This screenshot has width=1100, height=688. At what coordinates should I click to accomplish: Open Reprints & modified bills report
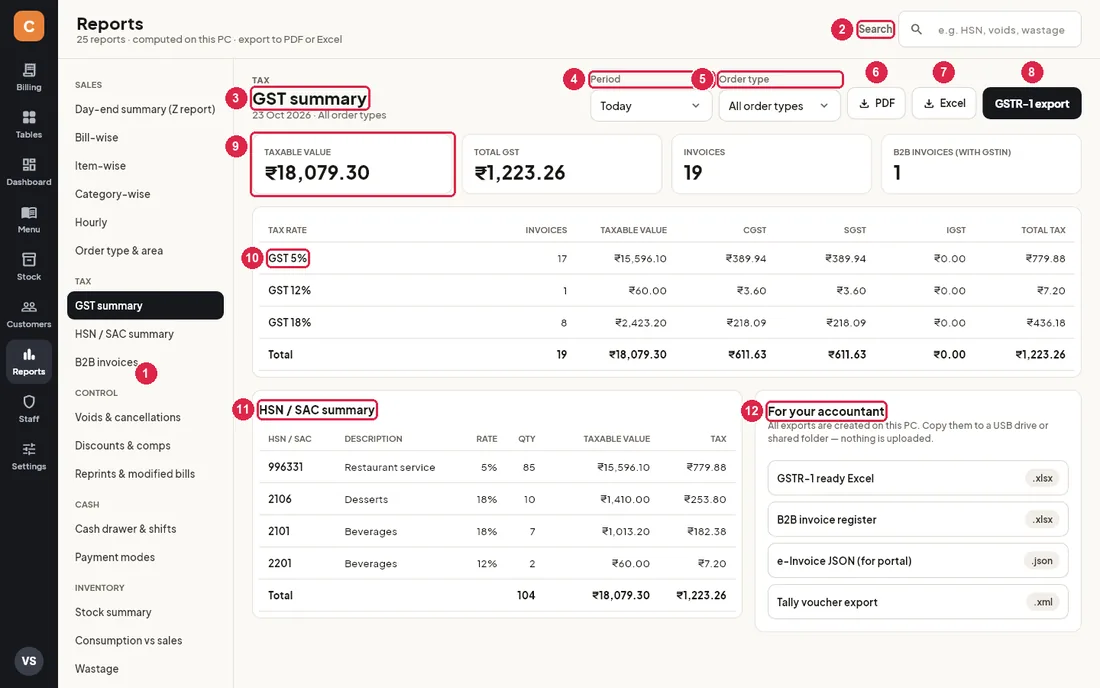145,473
